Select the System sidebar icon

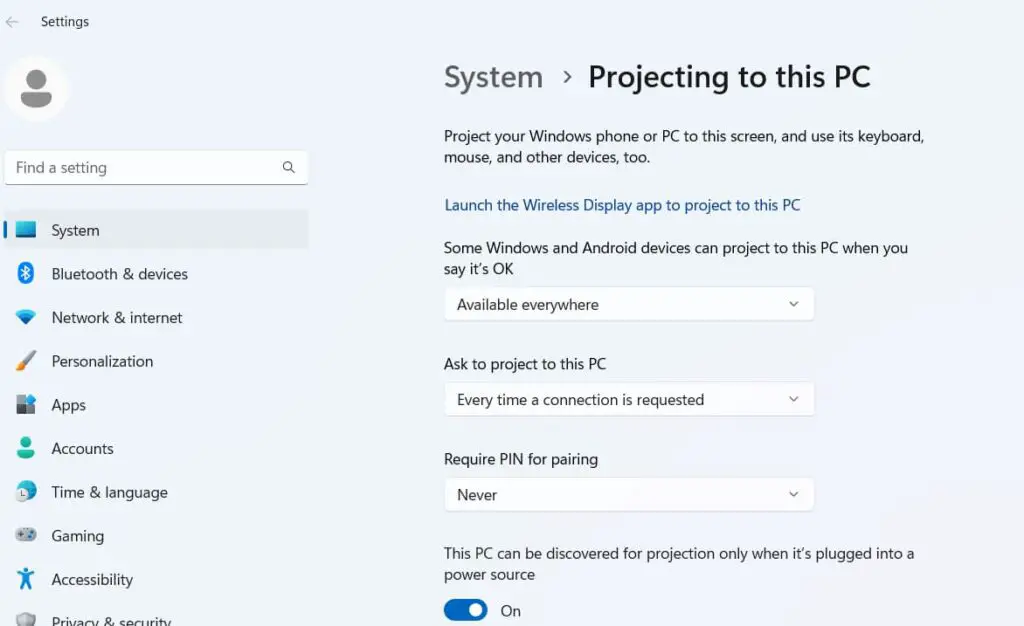(x=28, y=230)
